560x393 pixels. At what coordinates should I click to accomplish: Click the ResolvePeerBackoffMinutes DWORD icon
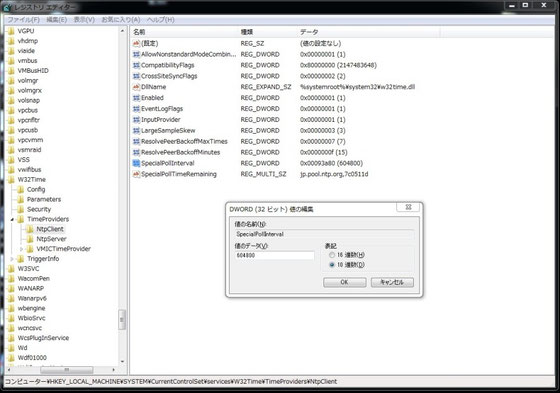(136, 153)
